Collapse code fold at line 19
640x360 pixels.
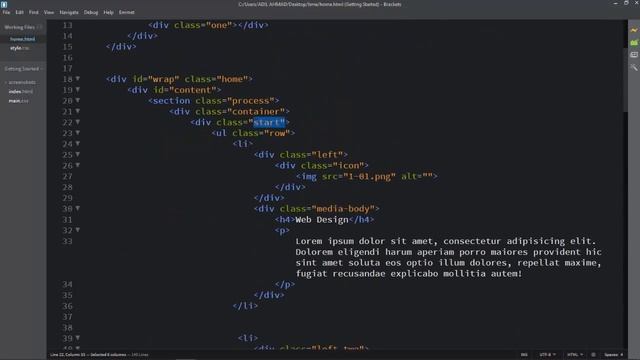point(78,89)
